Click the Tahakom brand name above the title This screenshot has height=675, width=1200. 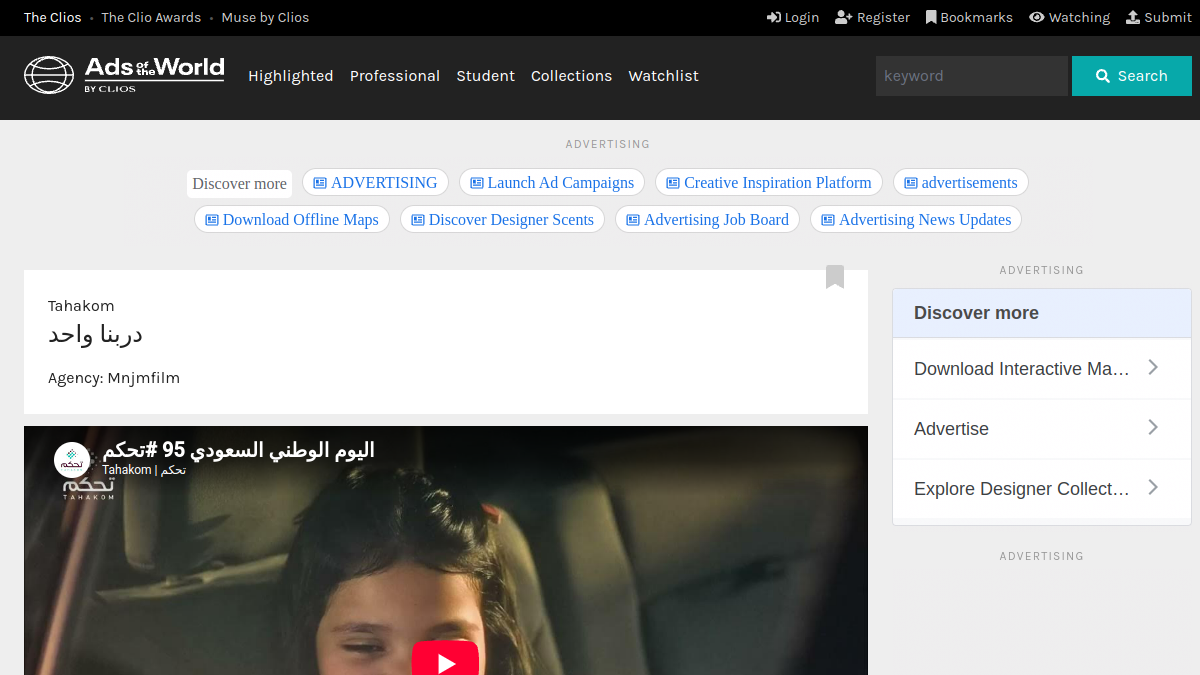click(81, 306)
